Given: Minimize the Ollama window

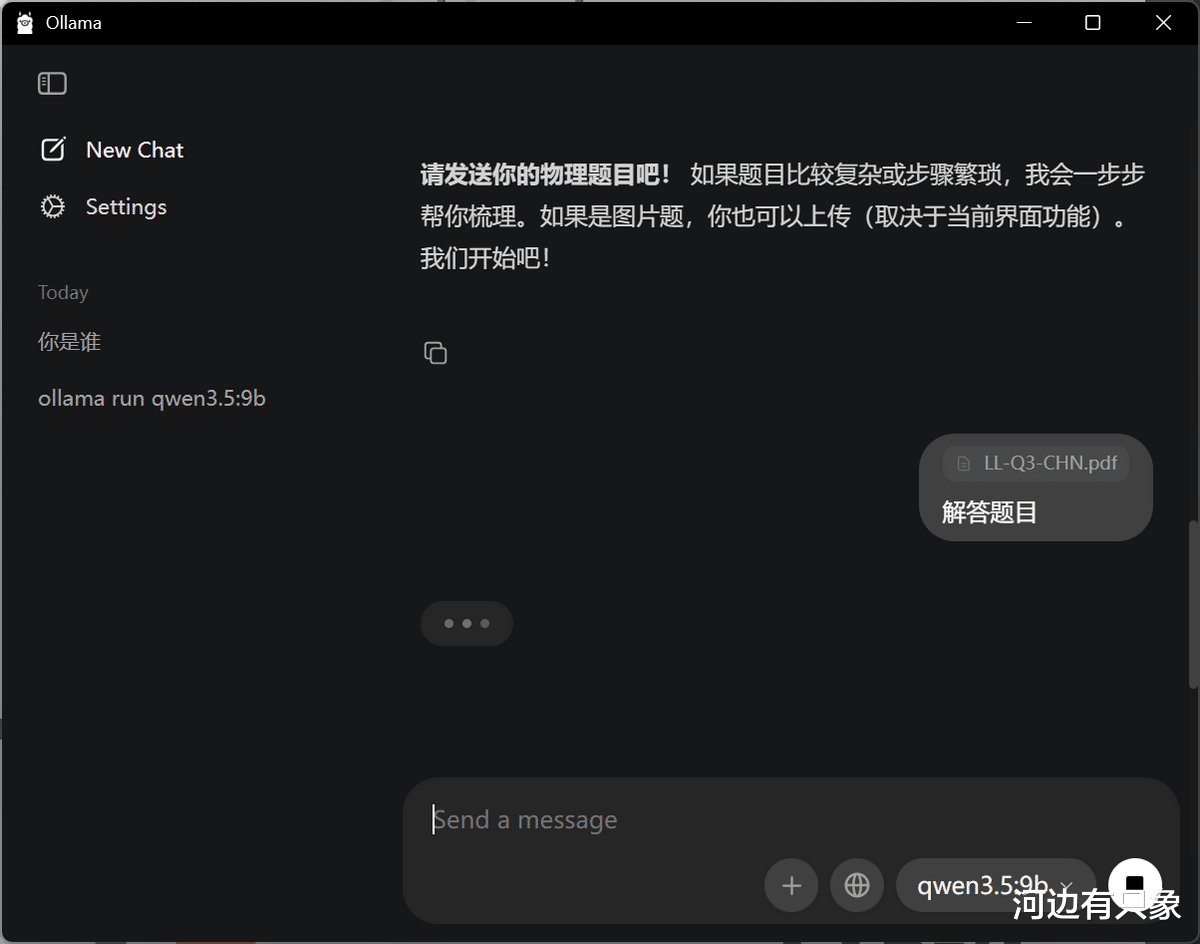Looking at the screenshot, I should point(1022,22).
